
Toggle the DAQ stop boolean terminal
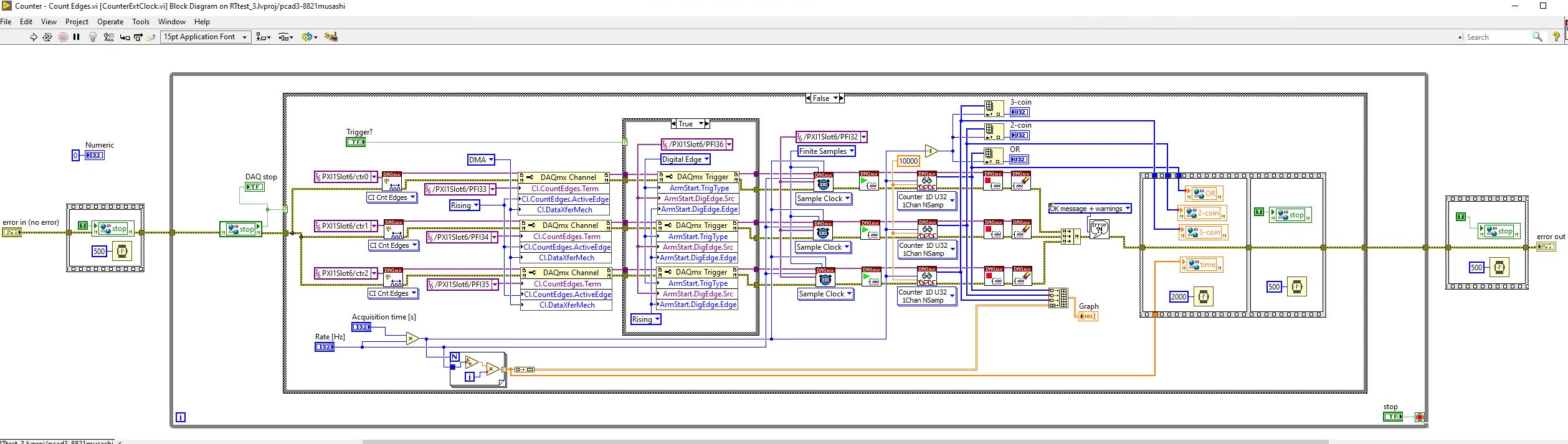coord(254,187)
